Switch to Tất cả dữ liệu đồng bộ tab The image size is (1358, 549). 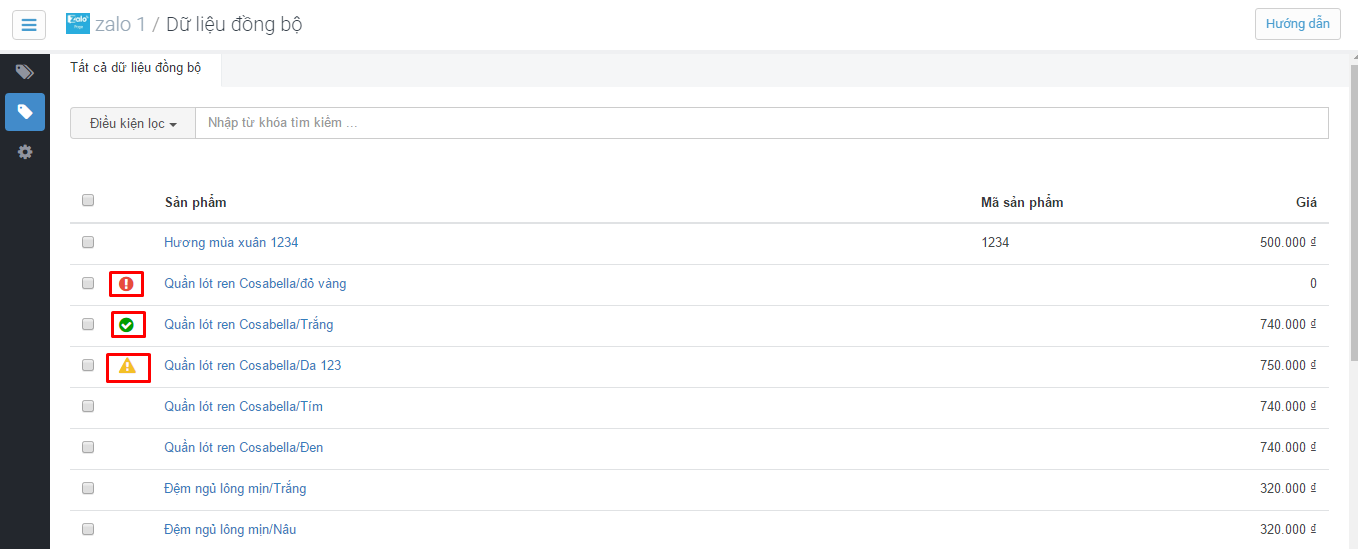pyautogui.click(x=136, y=68)
